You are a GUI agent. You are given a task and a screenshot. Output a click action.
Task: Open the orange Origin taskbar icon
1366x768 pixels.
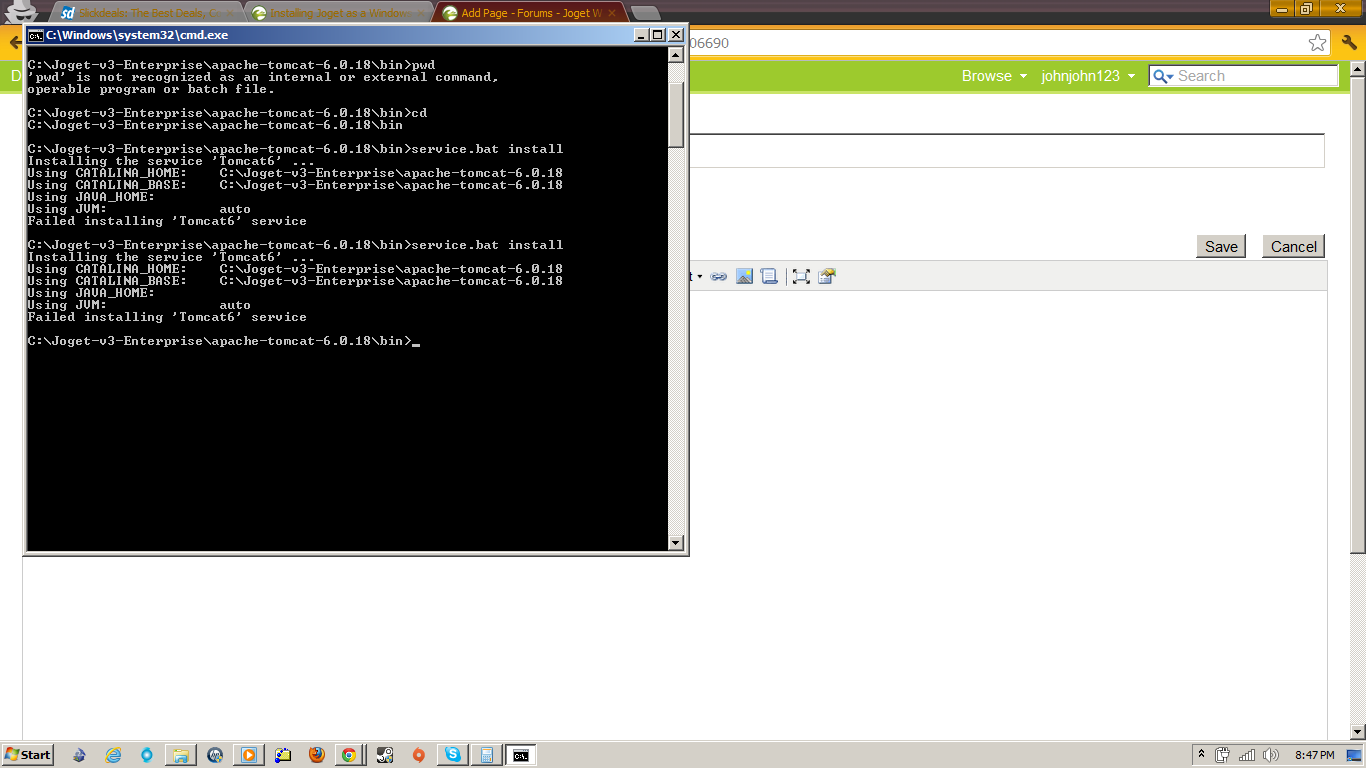coord(419,755)
